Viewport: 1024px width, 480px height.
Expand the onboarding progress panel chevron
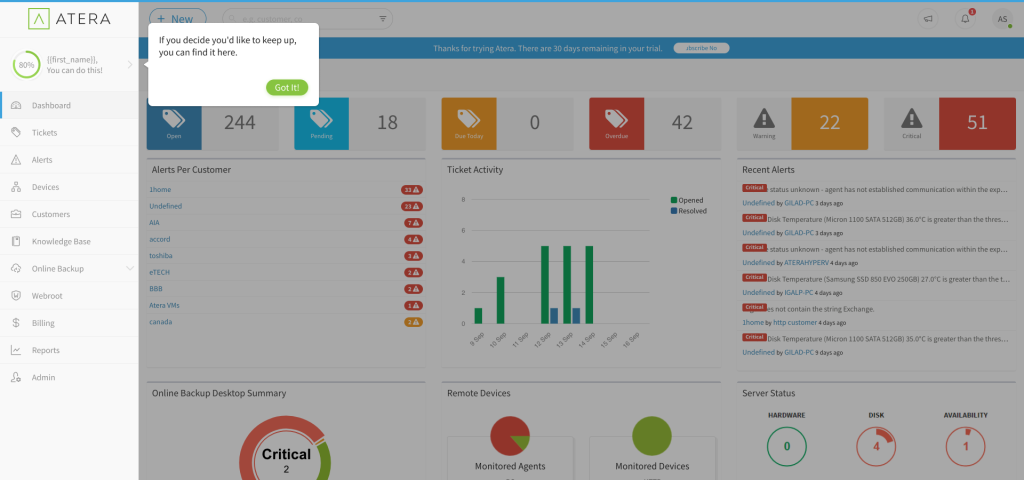pyautogui.click(x=130, y=65)
